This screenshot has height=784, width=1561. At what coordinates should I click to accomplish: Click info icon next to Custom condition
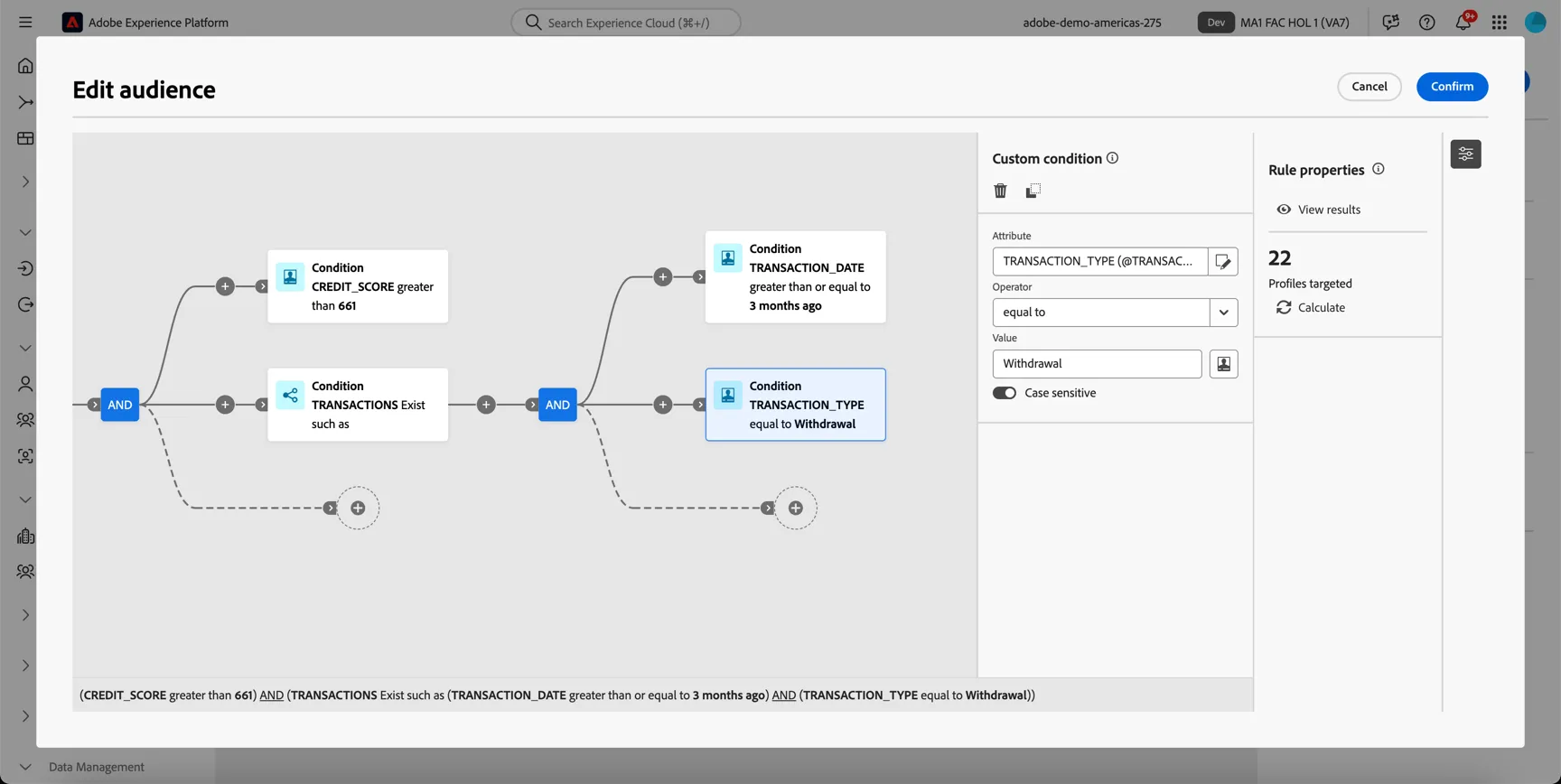(1113, 158)
